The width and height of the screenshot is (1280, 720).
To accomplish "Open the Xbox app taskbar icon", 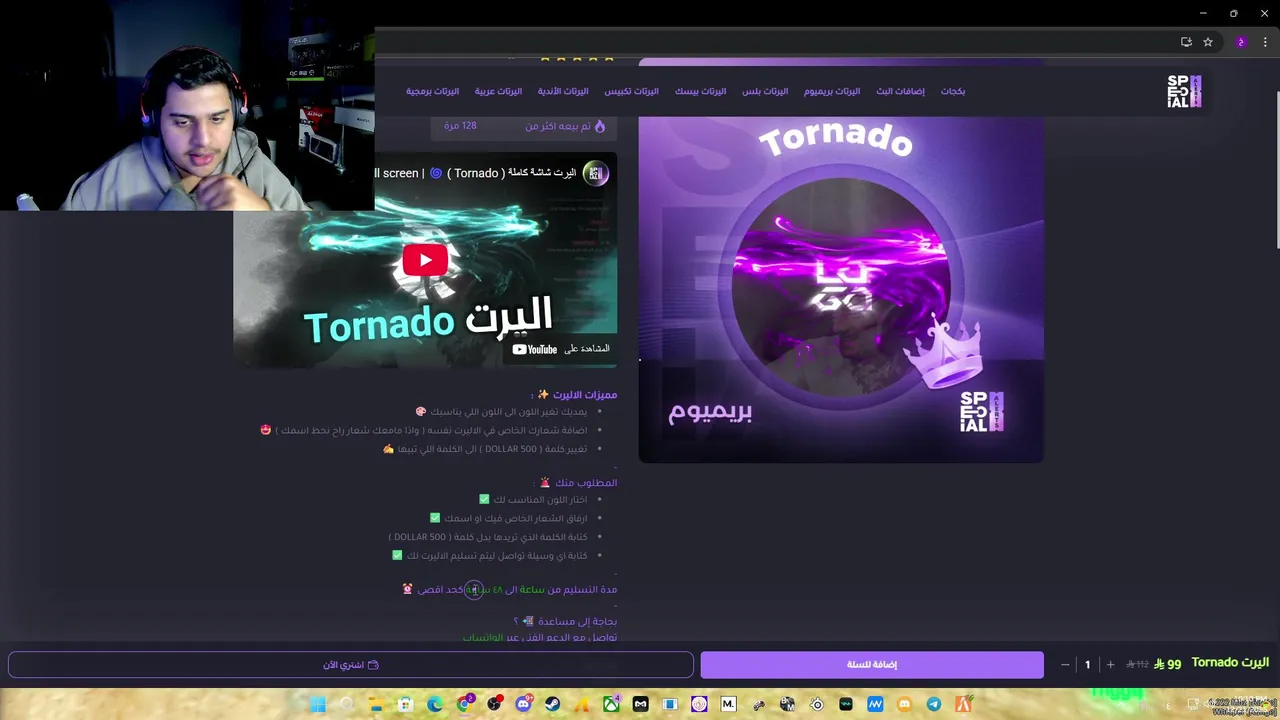I will pyautogui.click(x=611, y=704).
